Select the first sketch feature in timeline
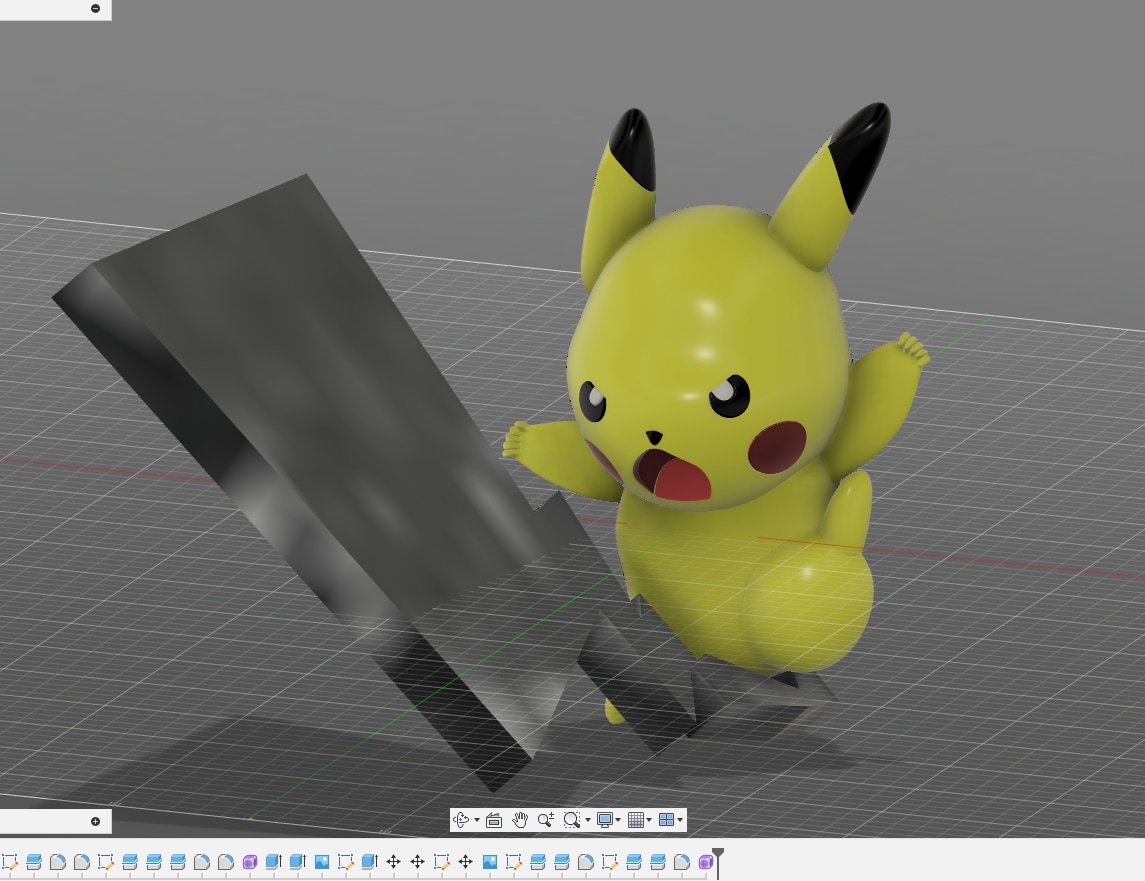1145x881 pixels. coord(9,862)
